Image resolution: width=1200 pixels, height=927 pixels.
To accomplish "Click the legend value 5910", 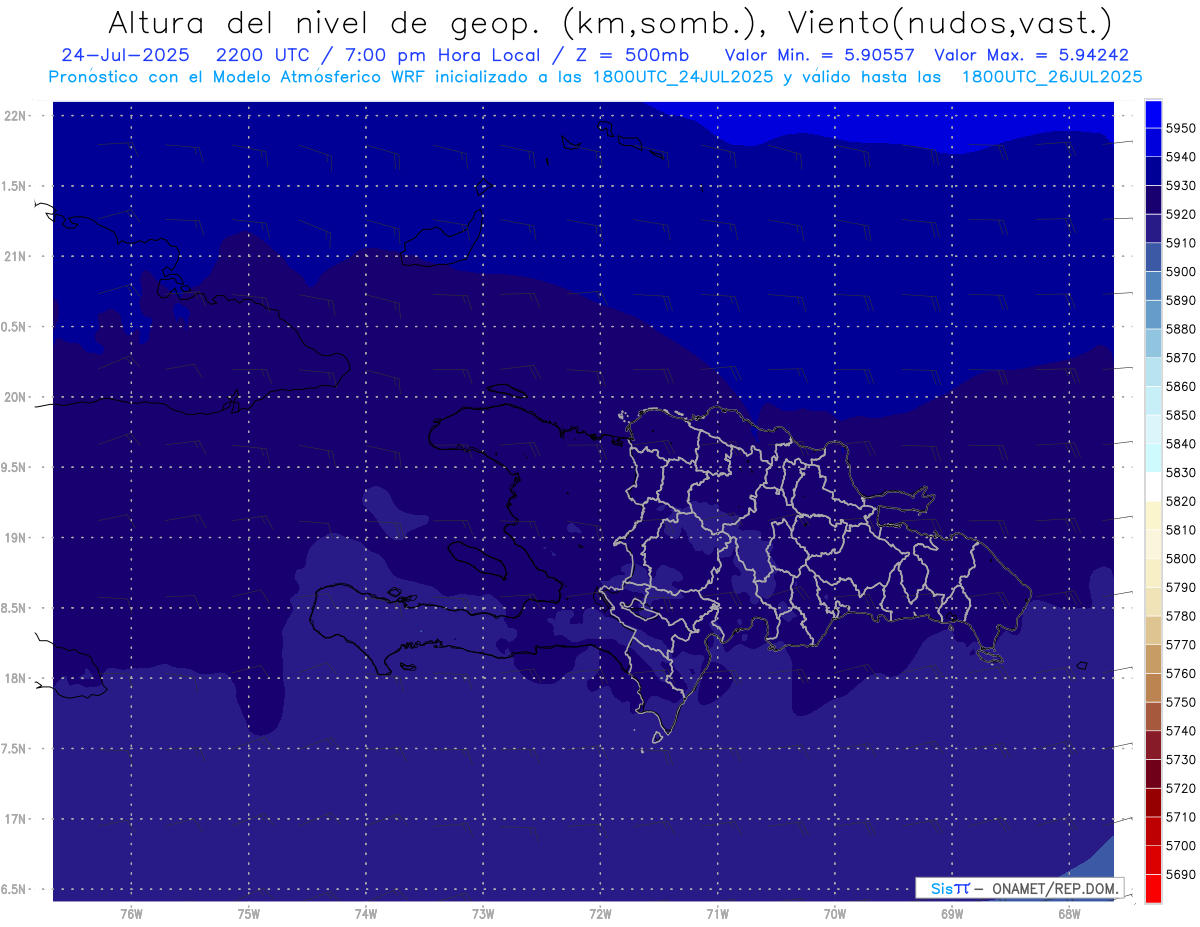I will 1181,243.
